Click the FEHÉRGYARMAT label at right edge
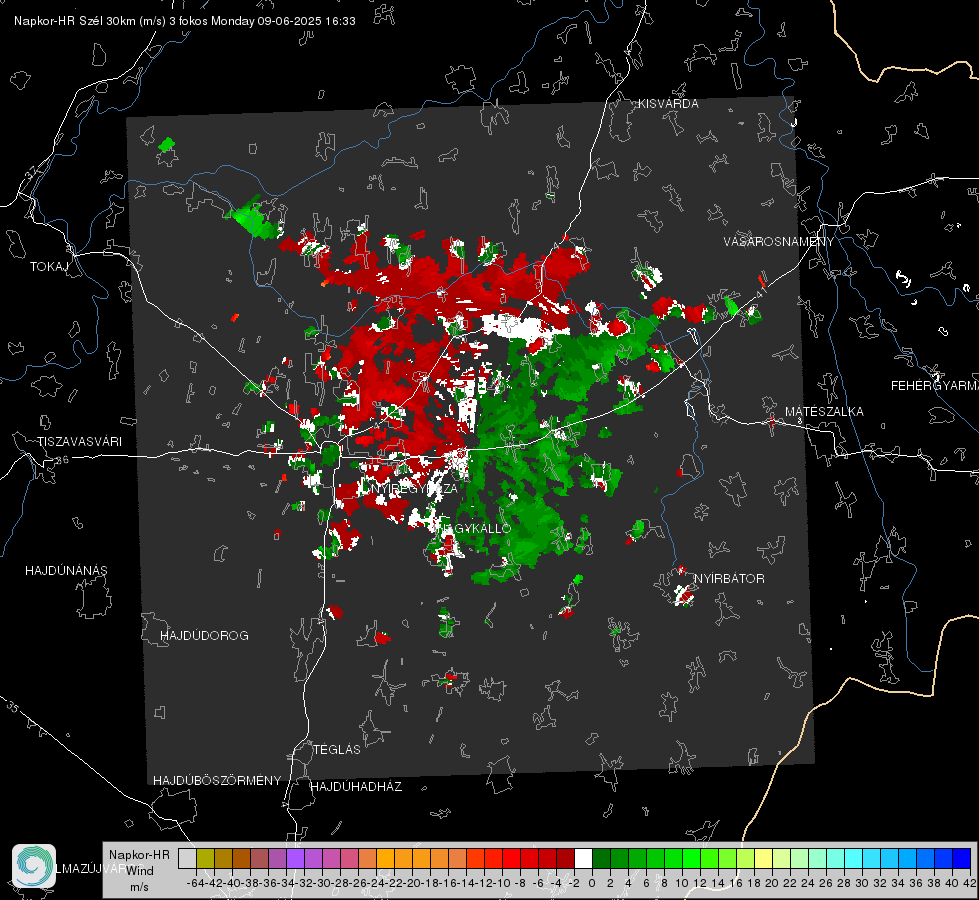Screen dimensions: 979x900 pyautogui.click(x=934, y=386)
